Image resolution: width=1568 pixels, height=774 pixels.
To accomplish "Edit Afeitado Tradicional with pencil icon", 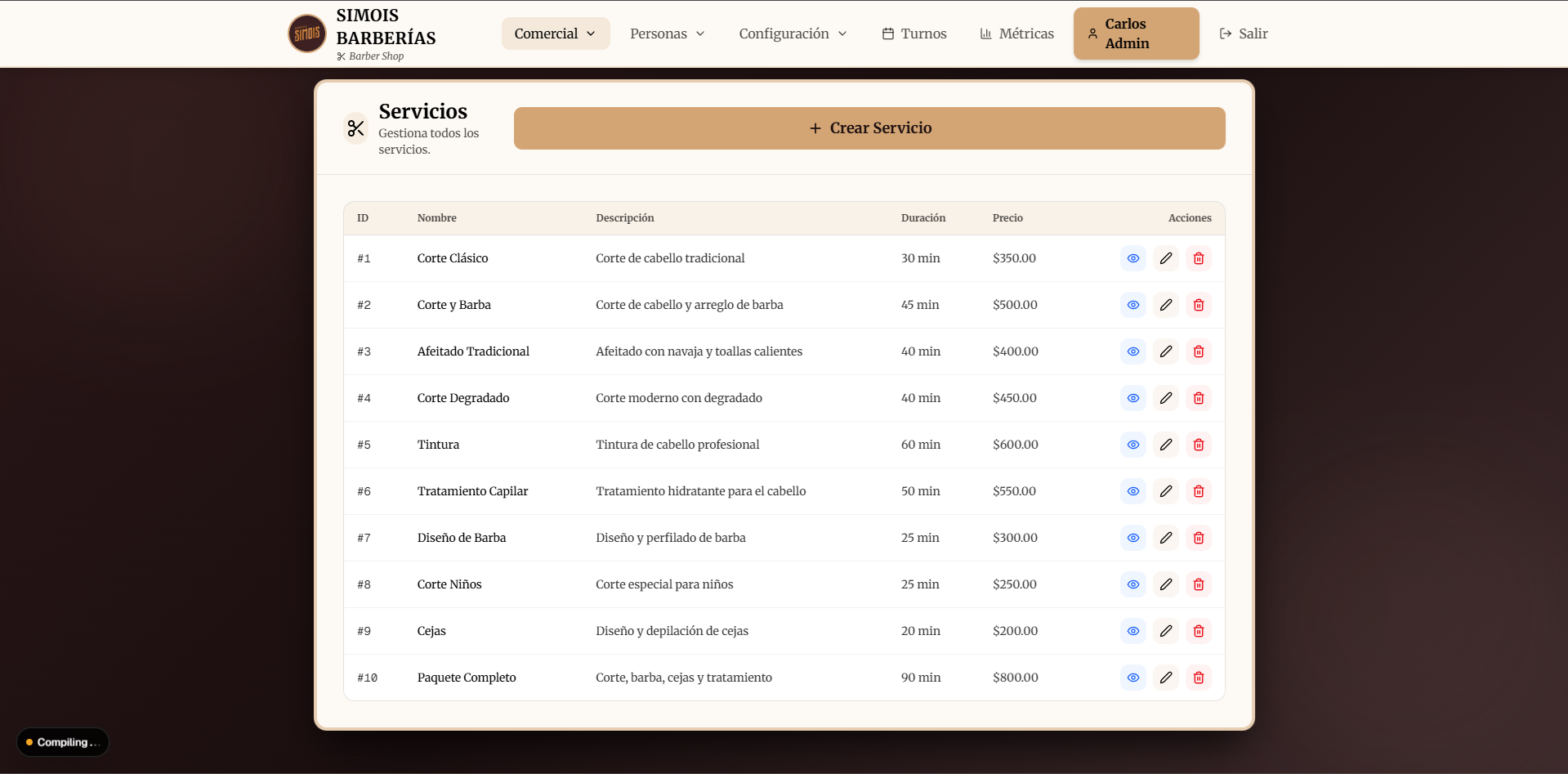I will (1166, 351).
